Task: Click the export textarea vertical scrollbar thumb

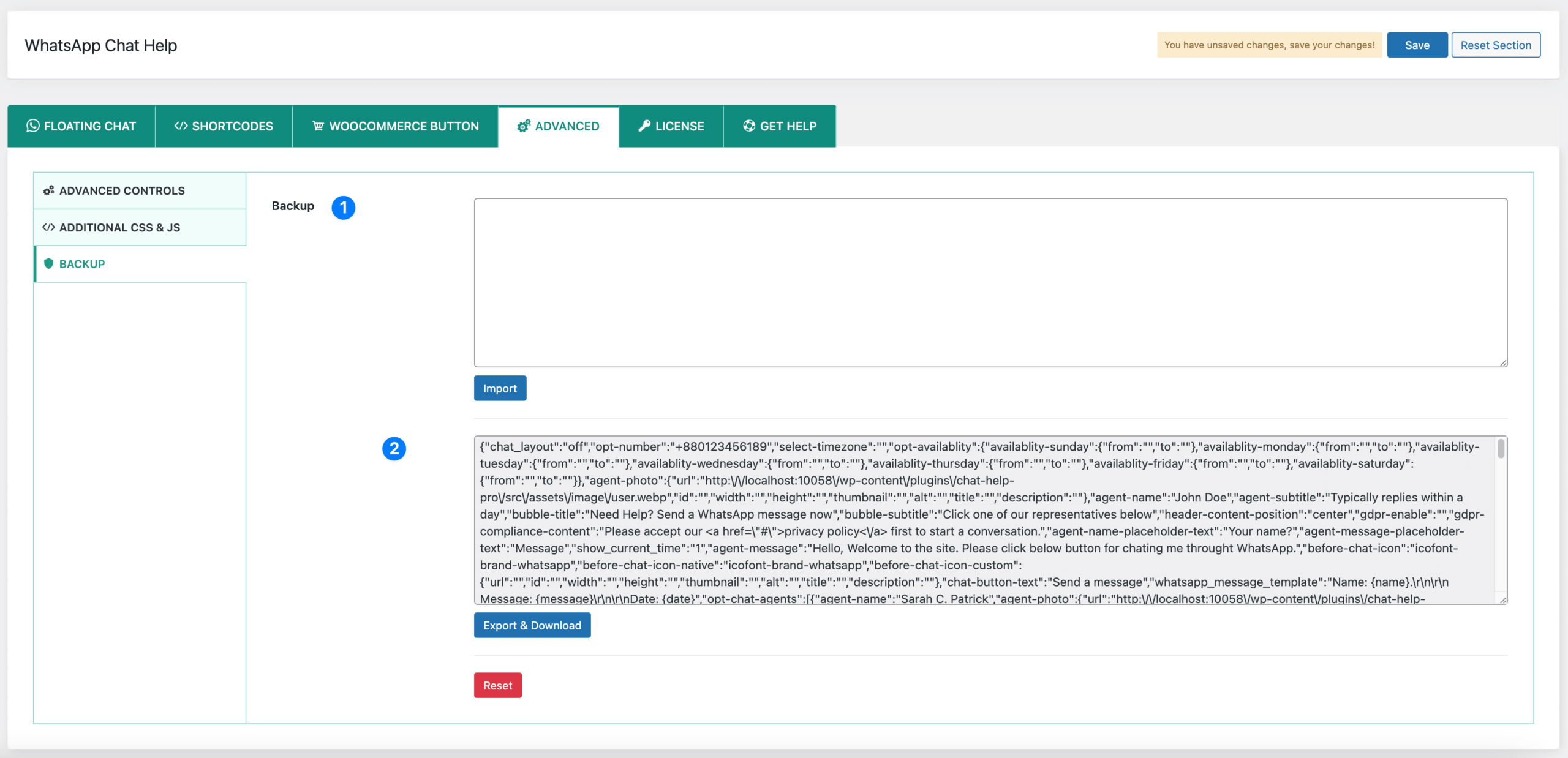Action: pos(1501,448)
